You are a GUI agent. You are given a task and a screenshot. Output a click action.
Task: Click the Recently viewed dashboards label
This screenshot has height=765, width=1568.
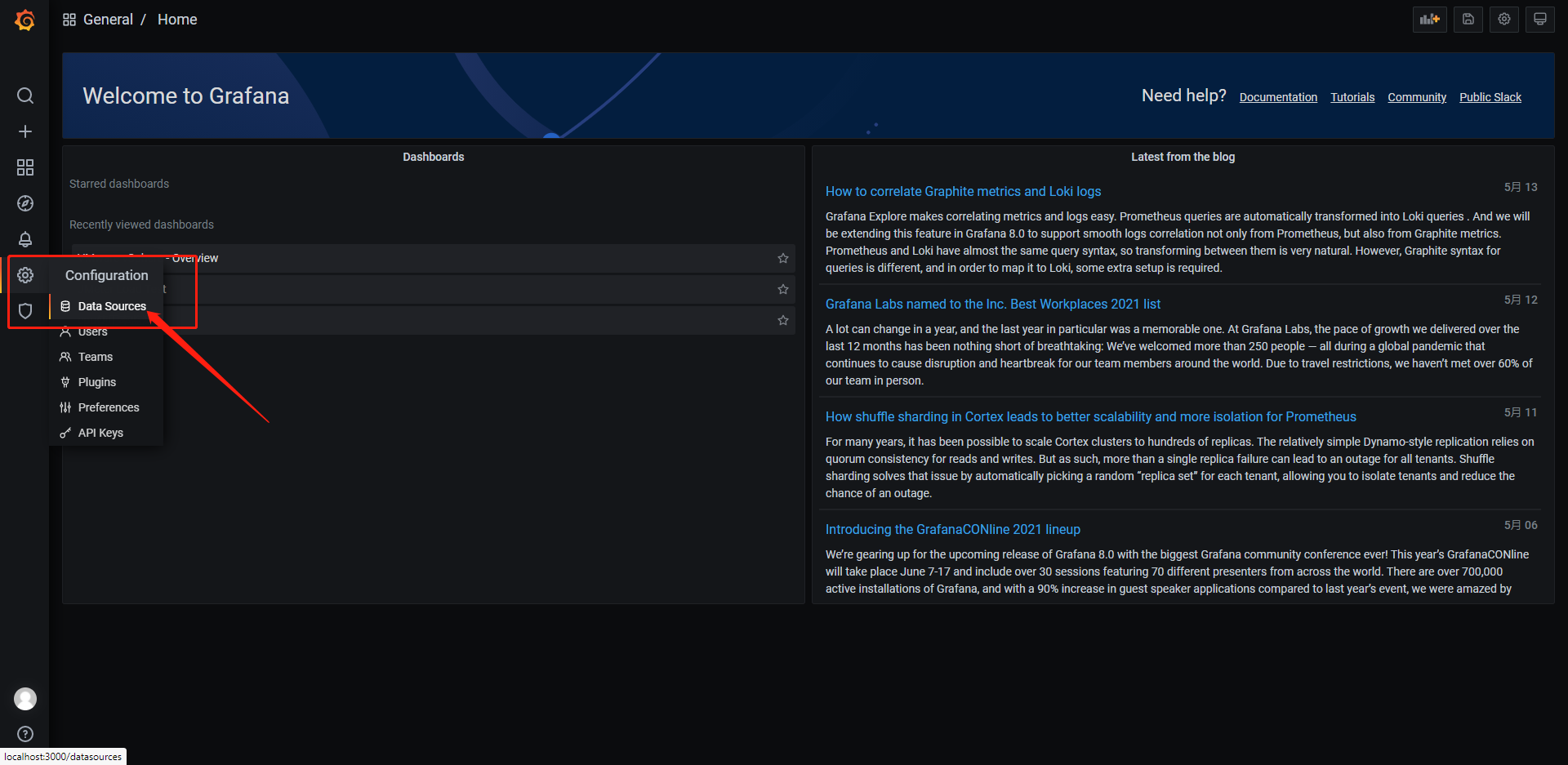(x=141, y=225)
